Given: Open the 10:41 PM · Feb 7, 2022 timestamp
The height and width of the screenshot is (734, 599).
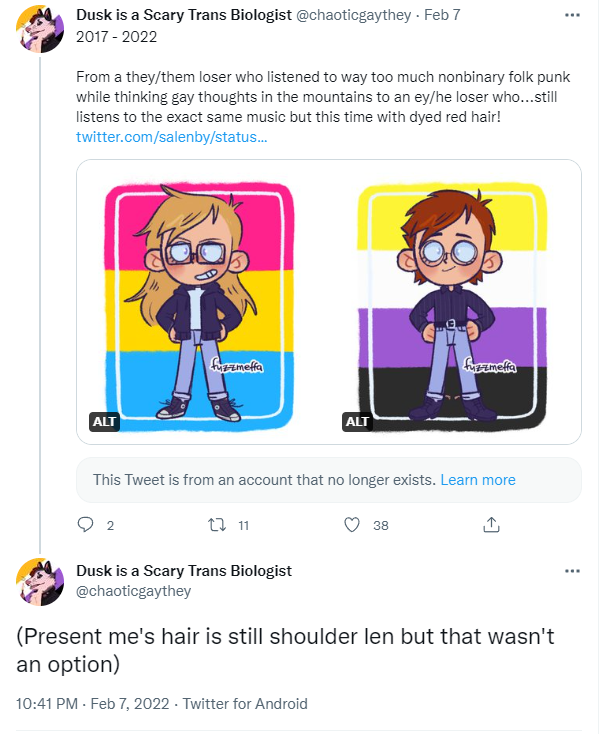Looking at the screenshot, I should 93,704.
